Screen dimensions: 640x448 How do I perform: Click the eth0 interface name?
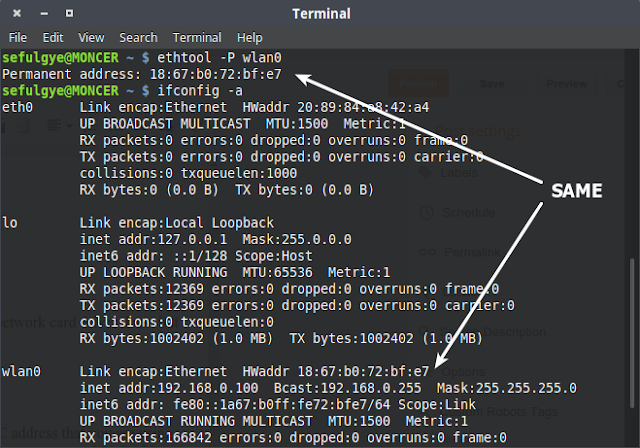[17, 107]
